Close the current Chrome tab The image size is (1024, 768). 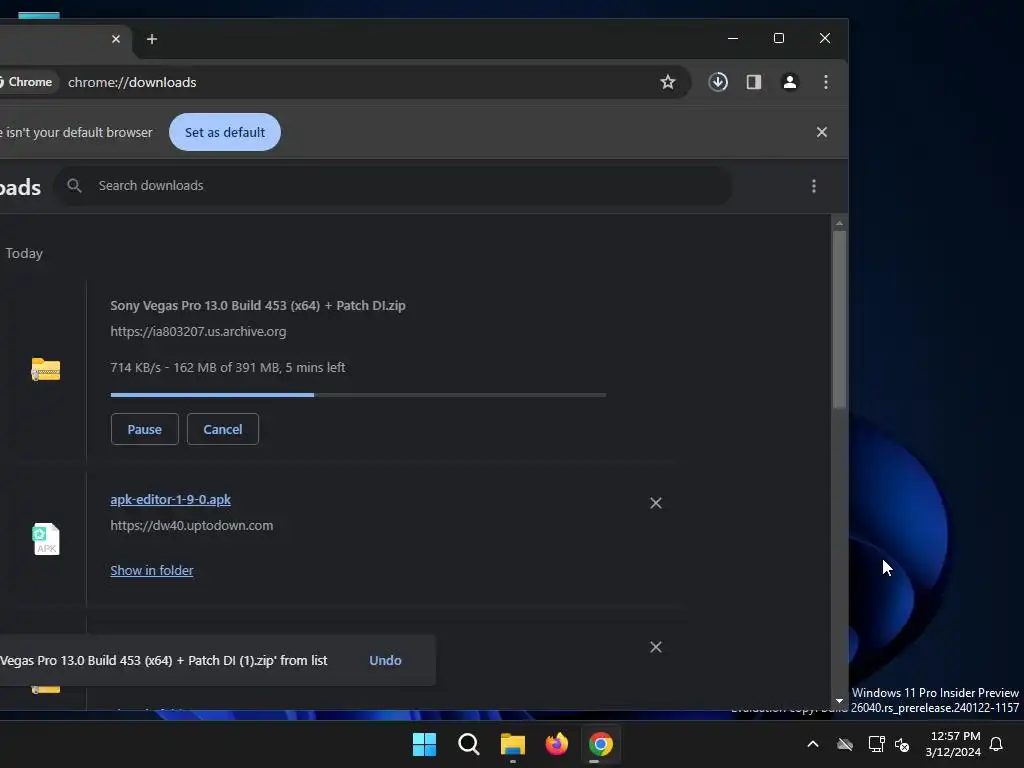pos(116,39)
